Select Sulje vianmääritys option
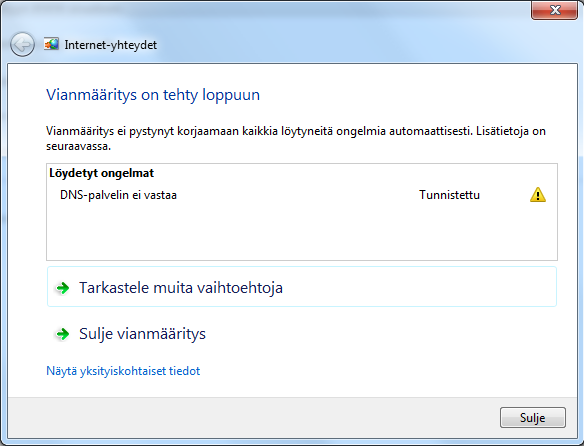The image size is (584, 446). click(x=302, y=333)
